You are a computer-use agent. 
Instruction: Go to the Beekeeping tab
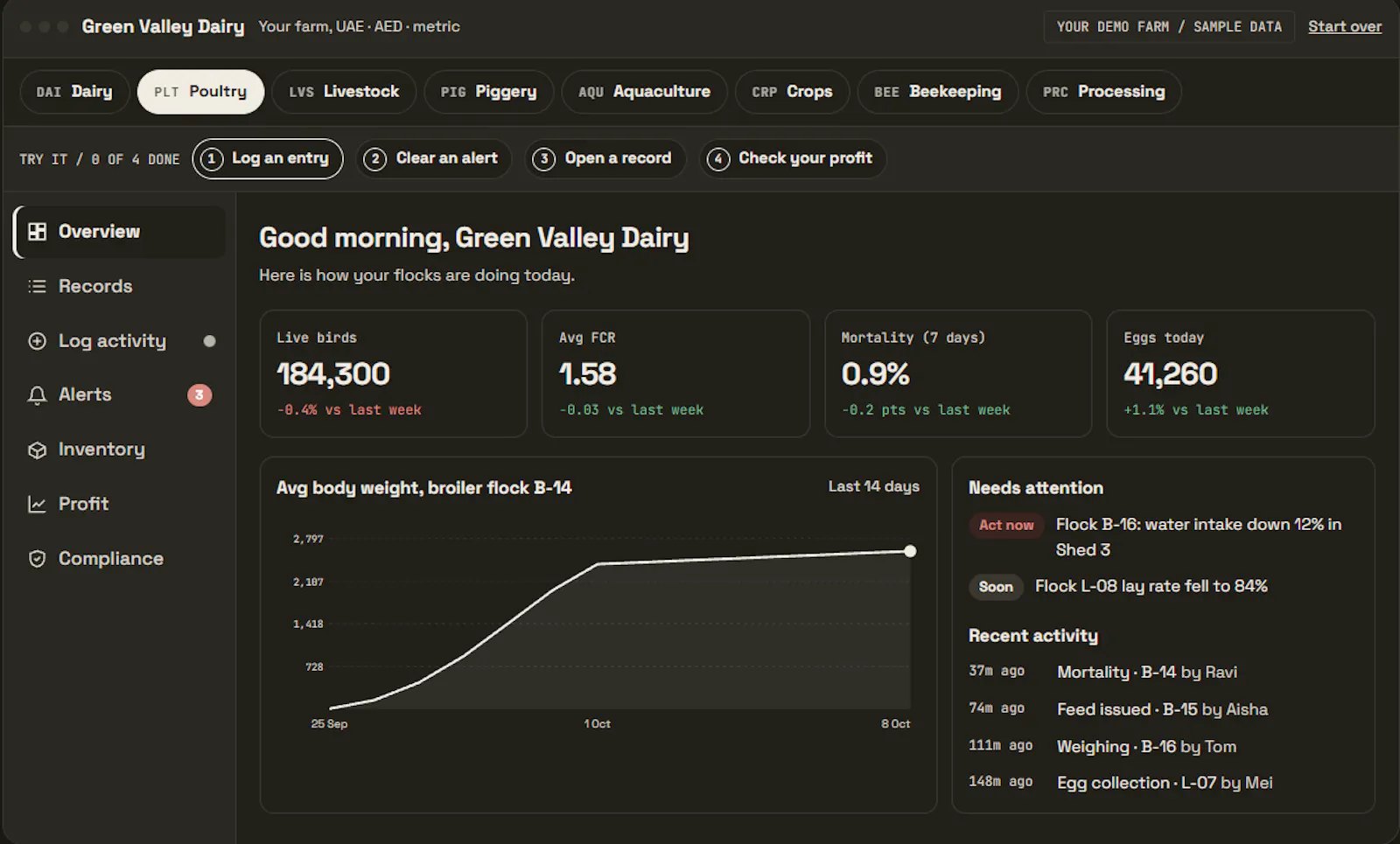click(937, 92)
